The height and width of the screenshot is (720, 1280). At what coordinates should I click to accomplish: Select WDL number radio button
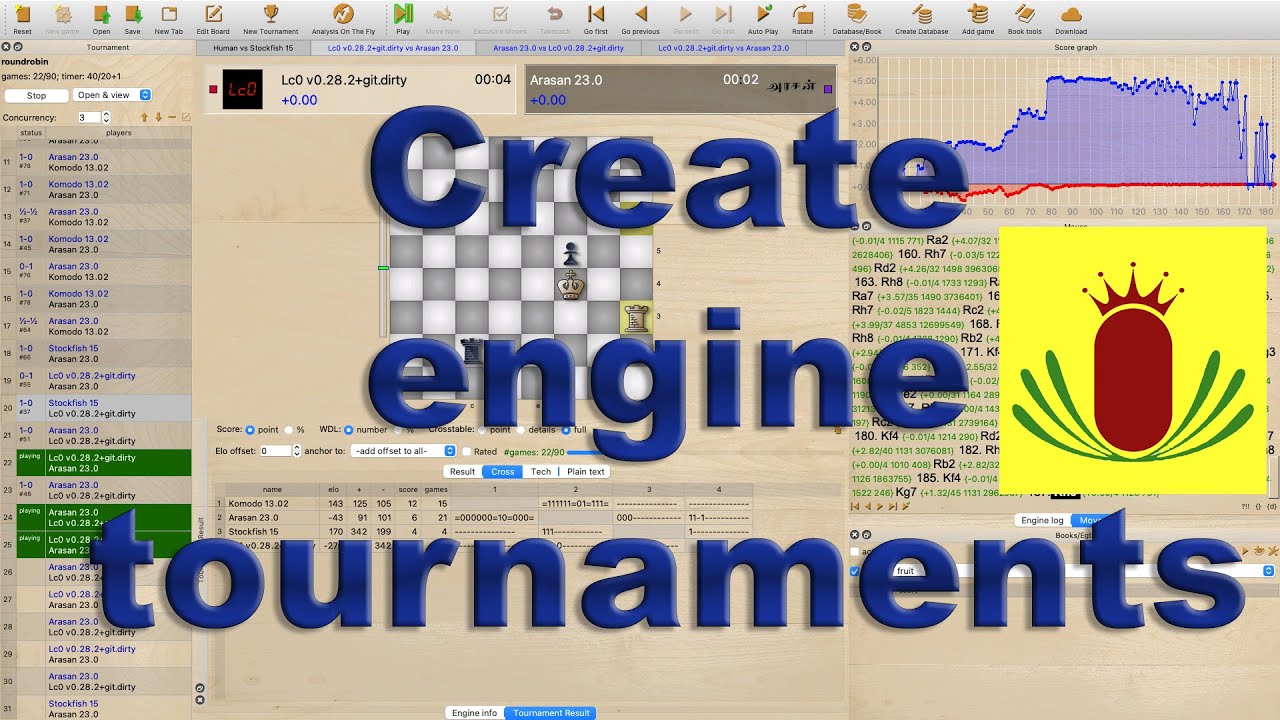pyautogui.click(x=349, y=429)
